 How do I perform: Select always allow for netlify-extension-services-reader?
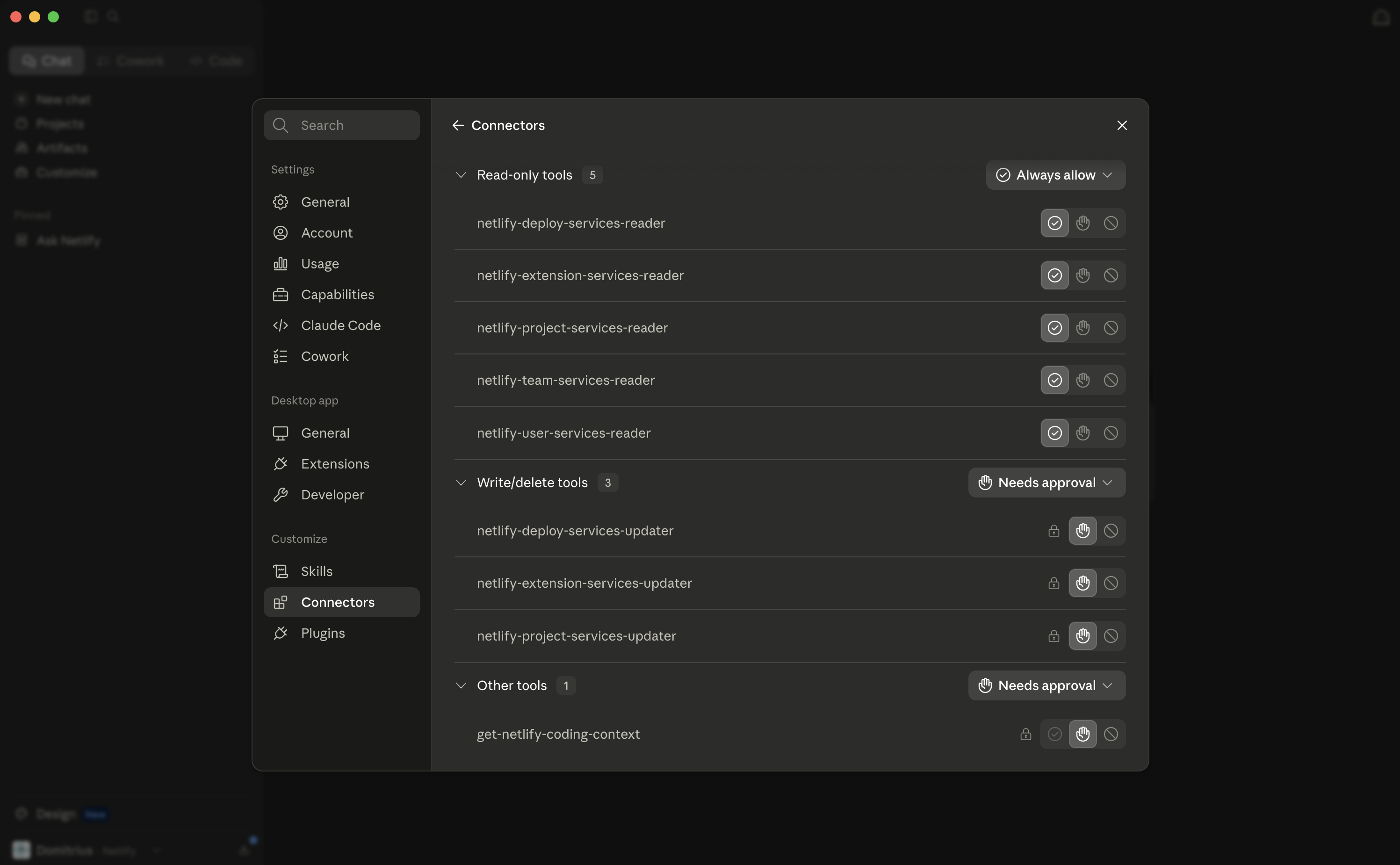(1054, 275)
